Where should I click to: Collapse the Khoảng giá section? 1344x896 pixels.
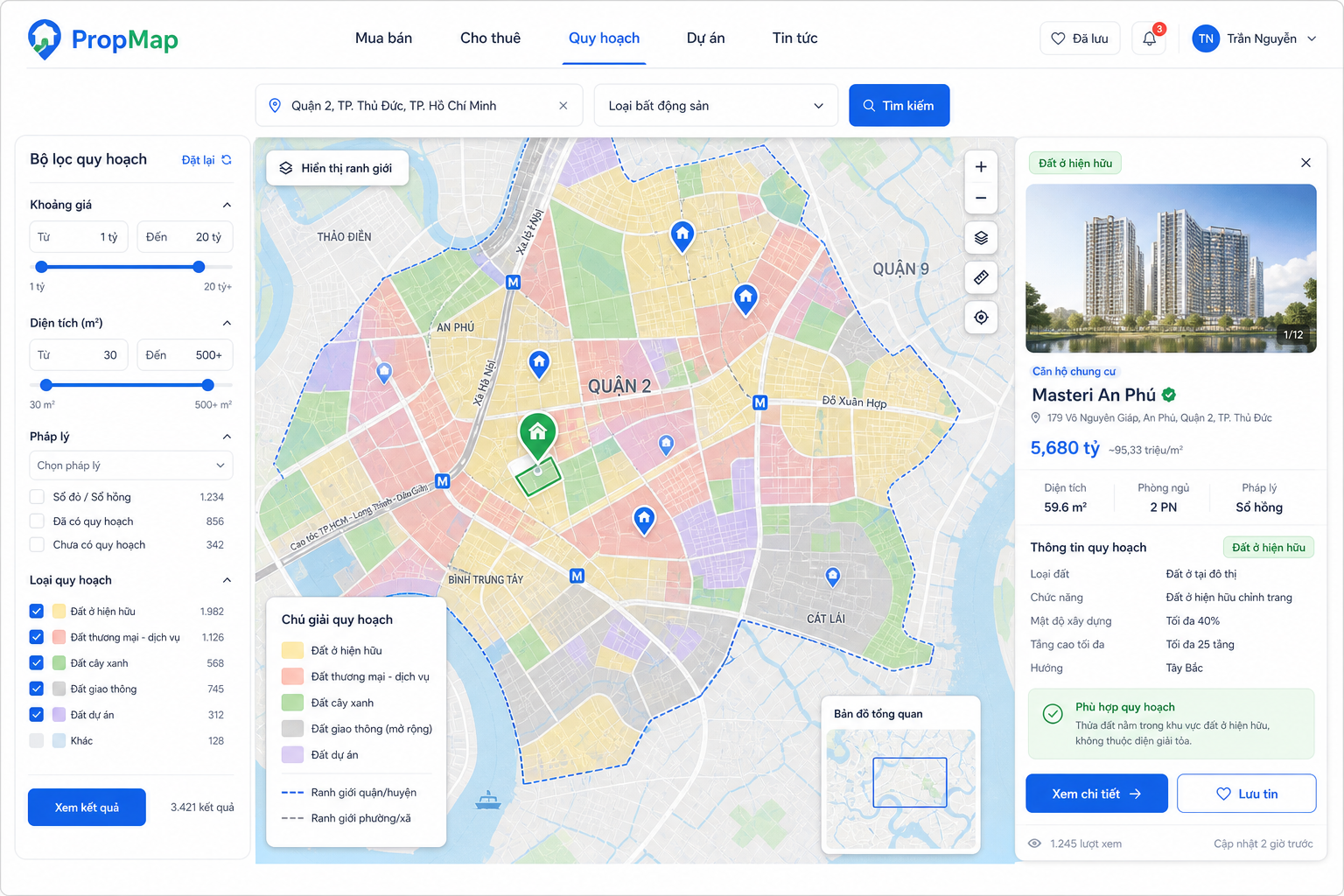pyautogui.click(x=227, y=205)
